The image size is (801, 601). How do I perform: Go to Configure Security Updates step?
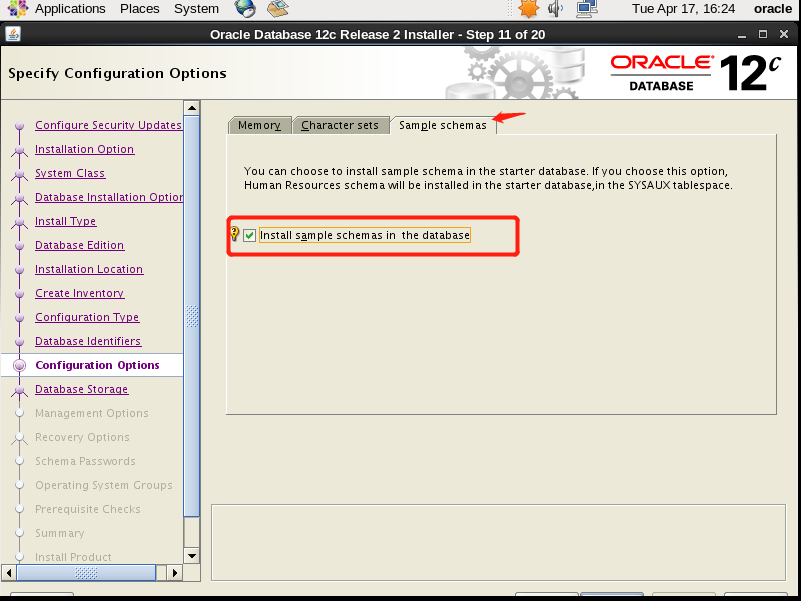[x=108, y=125]
